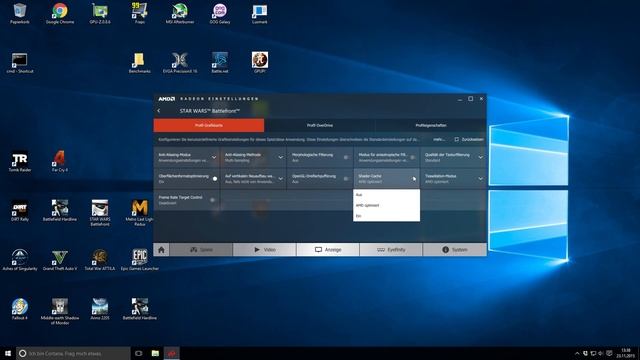640x360 pixels.
Task: Select the DiRT Rally desktop icon
Action: pyautogui.click(x=20, y=211)
